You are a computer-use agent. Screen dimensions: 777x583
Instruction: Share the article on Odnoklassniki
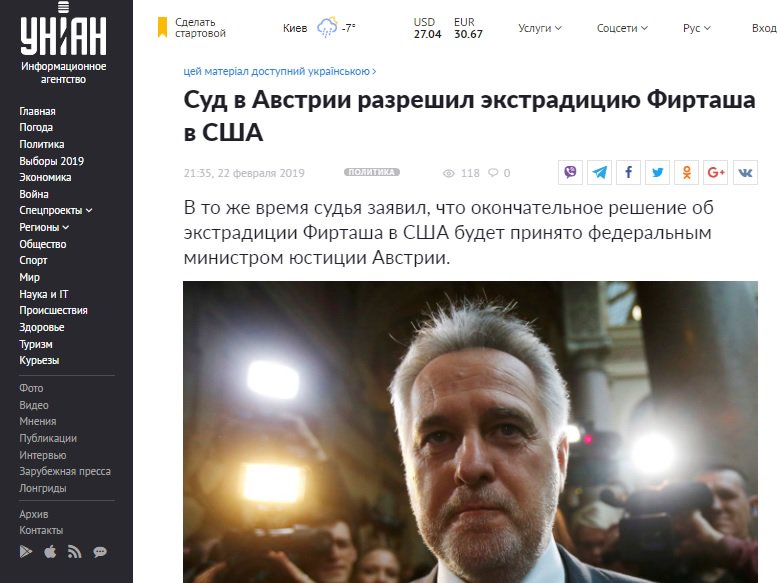686,172
